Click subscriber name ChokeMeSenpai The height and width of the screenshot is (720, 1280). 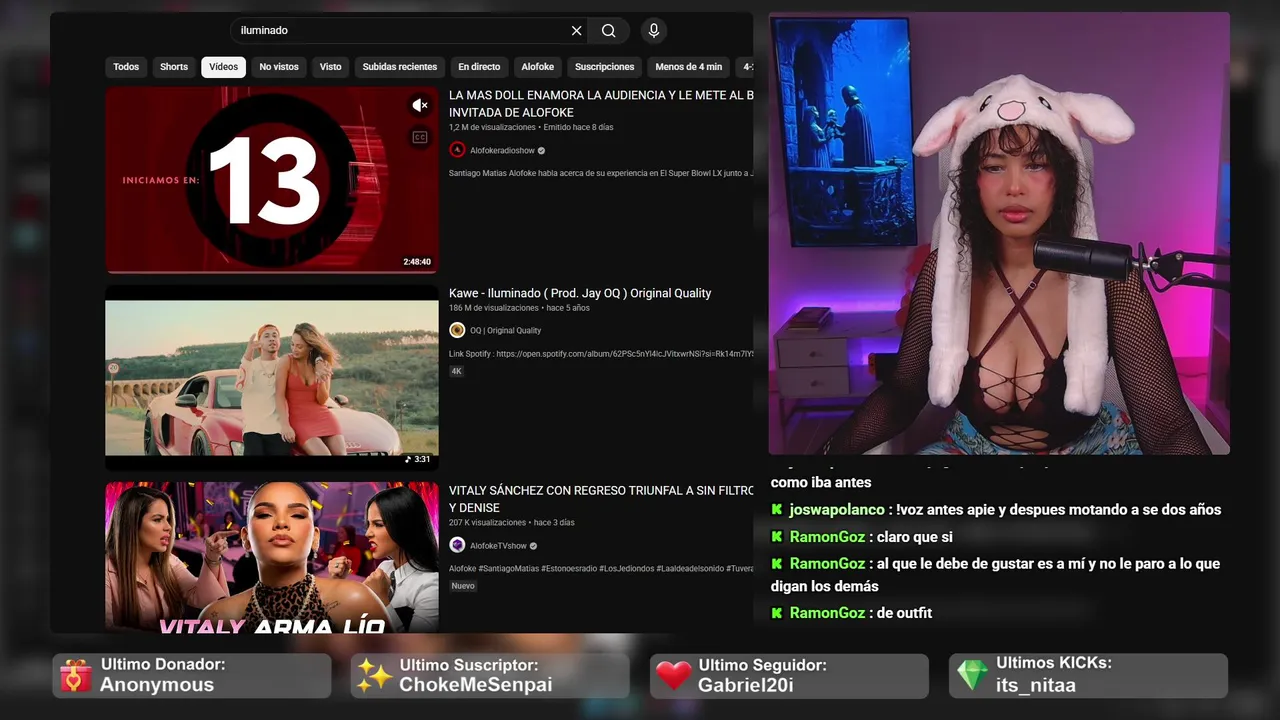pos(475,685)
